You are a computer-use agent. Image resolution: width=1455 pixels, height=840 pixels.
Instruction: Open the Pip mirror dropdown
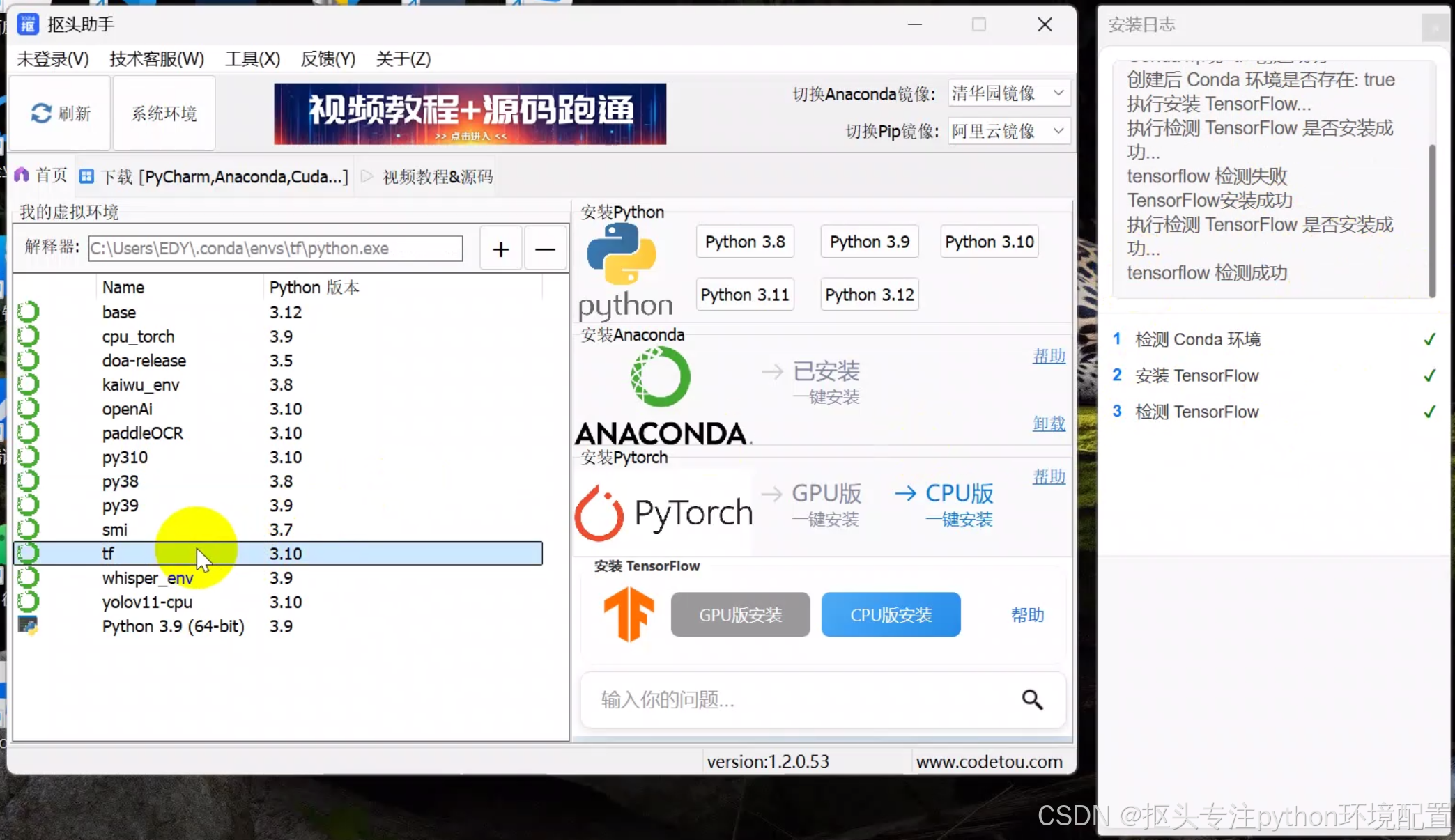point(1008,131)
